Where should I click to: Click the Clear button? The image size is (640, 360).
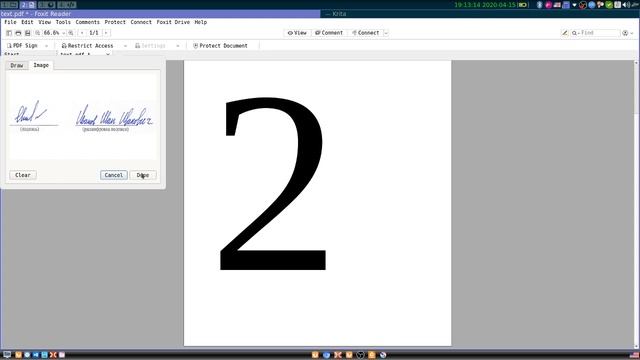[x=23, y=175]
